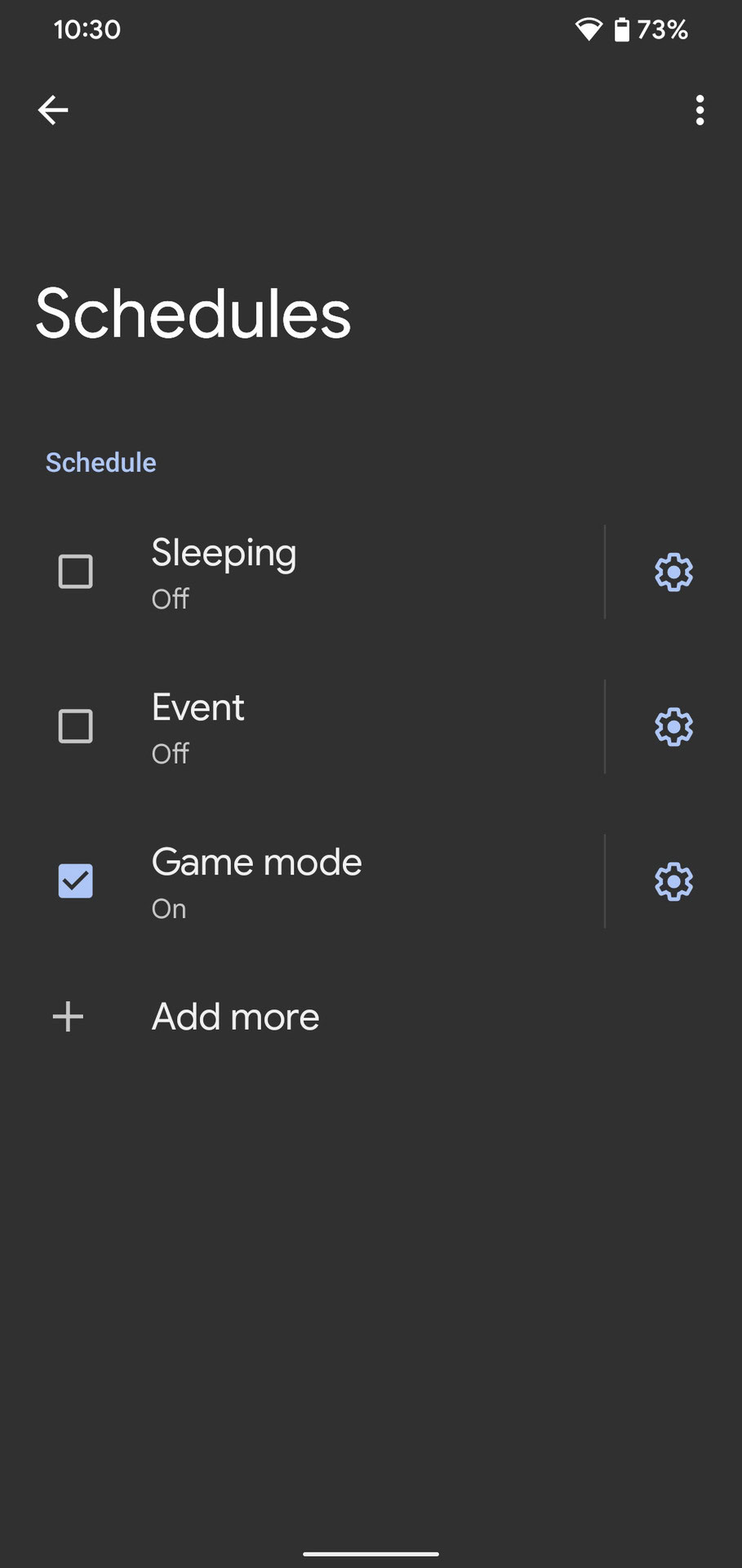This screenshot has width=742, height=1568.
Task: Tap the Game mode On status text
Action: [x=169, y=909]
